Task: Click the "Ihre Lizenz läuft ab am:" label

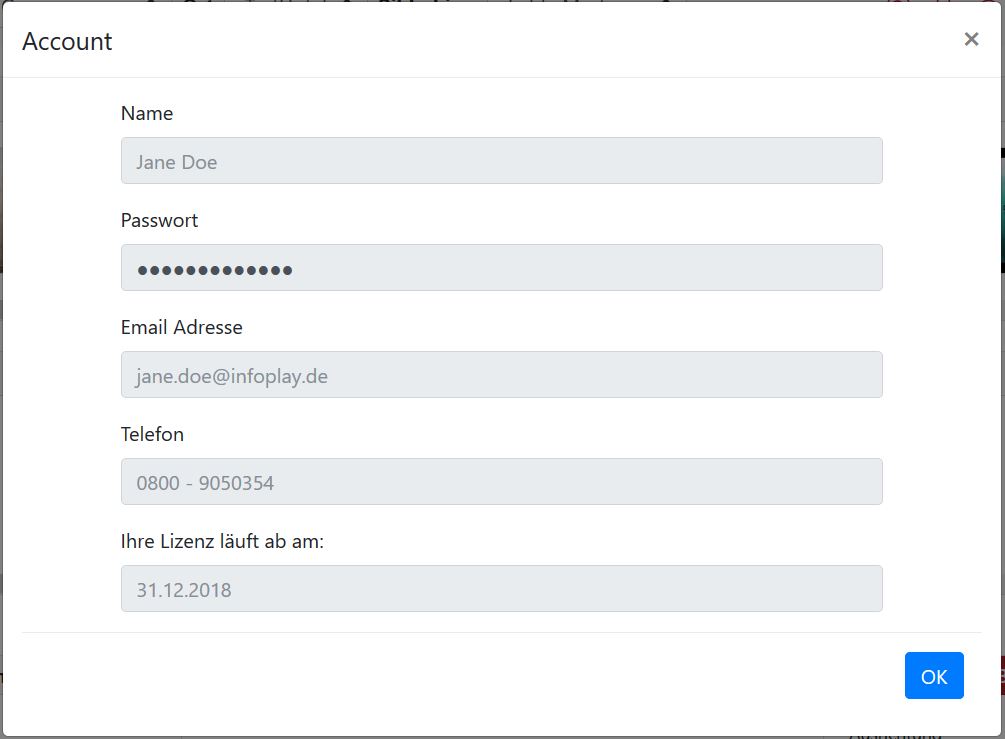Action: [x=222, y=542]
